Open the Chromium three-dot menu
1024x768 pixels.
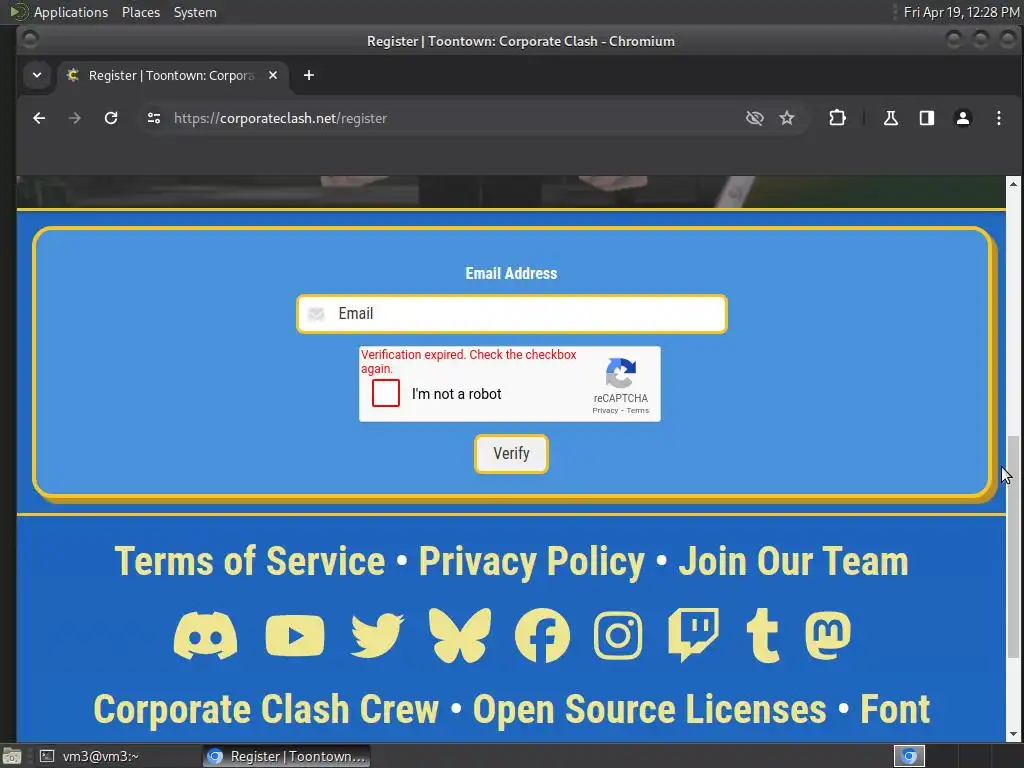tap(999, 118)
